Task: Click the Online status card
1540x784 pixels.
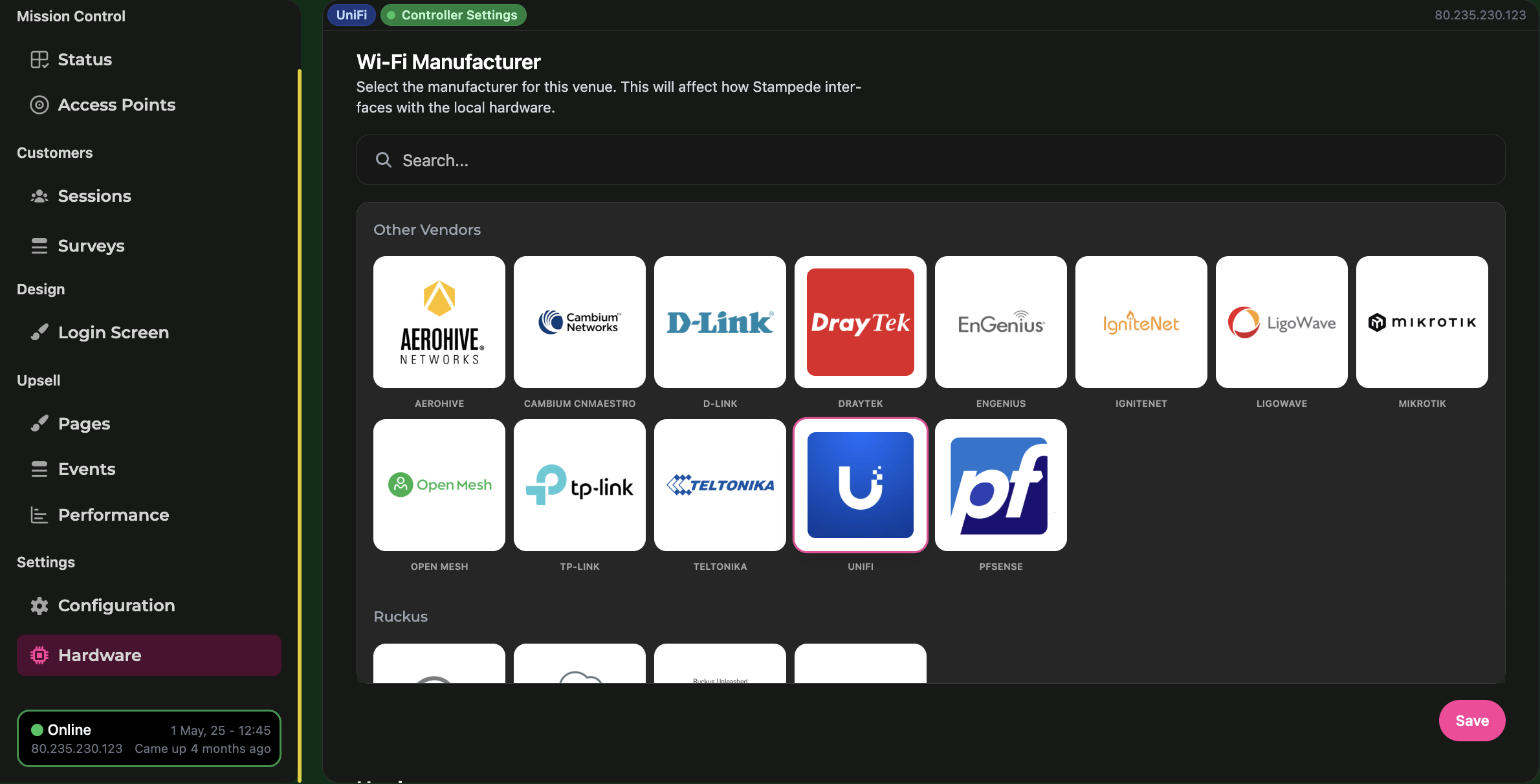Action: pyautogui.click(x=149, y=738)
